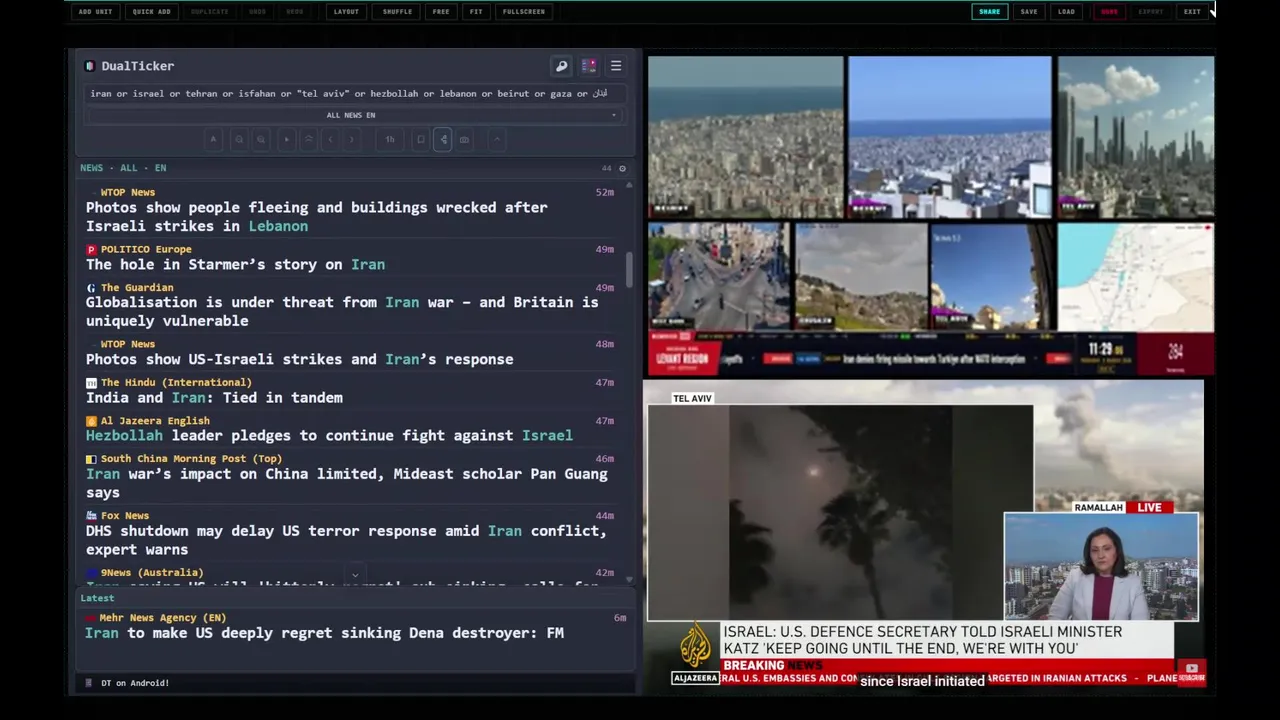Image resolution: width=1280 pixels, height=720 pixels.
Task: Click The Guardian source icon
Action: pos(91,288)
